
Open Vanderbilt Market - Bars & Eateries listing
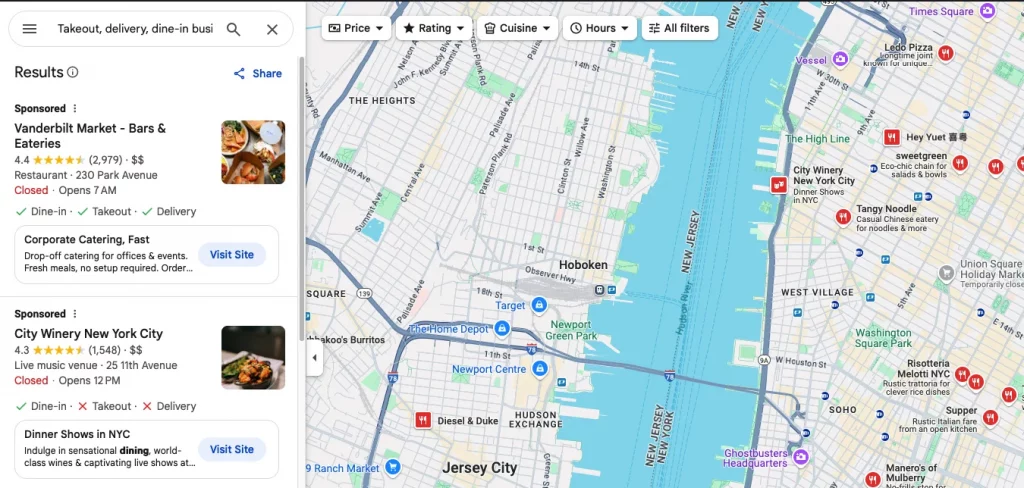[90, 136]
